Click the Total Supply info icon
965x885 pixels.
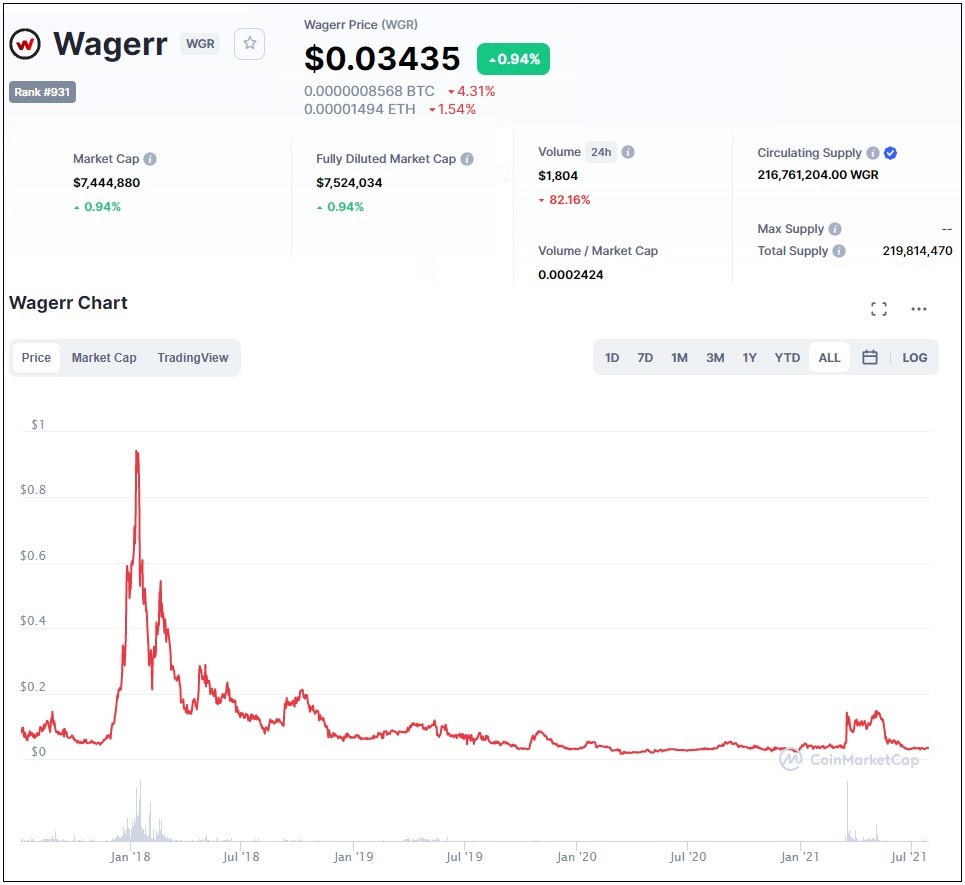[839, 251]
